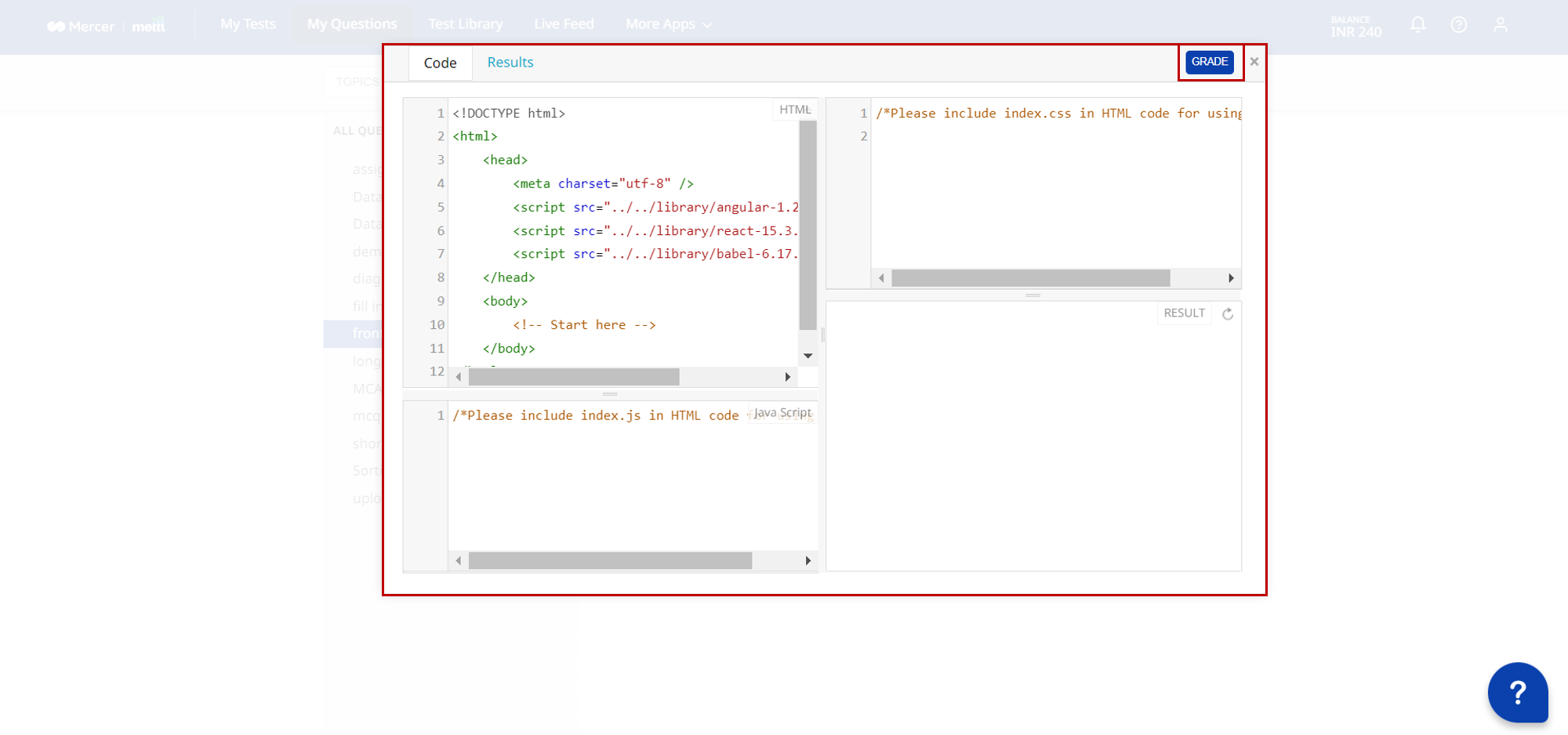Select the Code tab
This screenshot has width=1568, height=735.
[441, 63]
